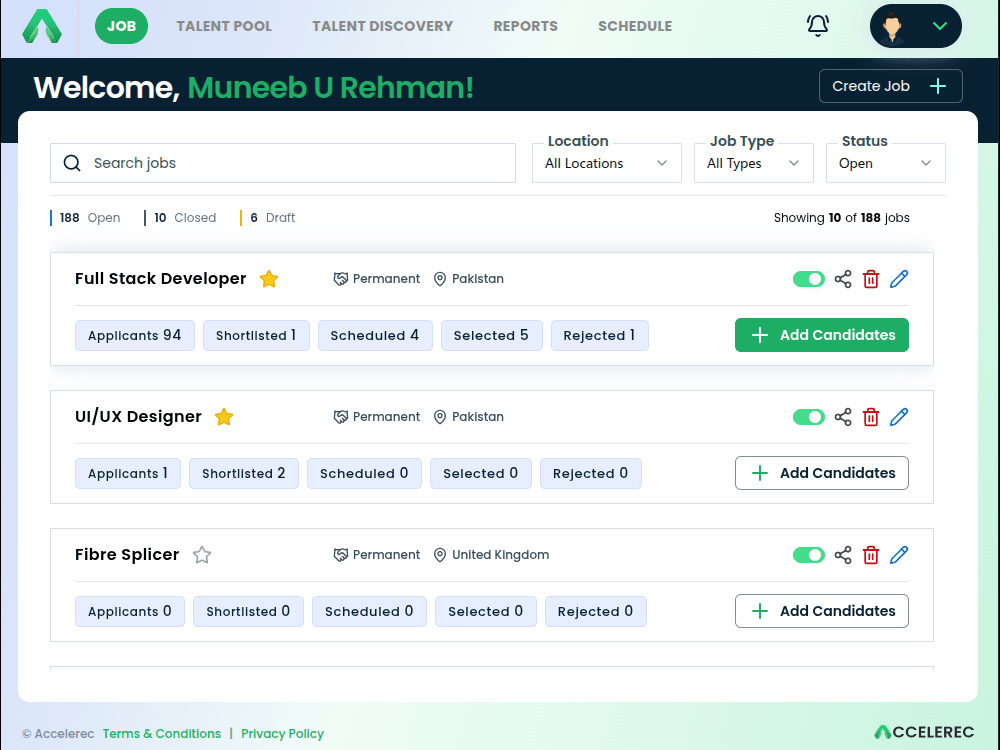The image size is (1000, 750).
Task: Open the Status dropdown
Action: (885, 163)
